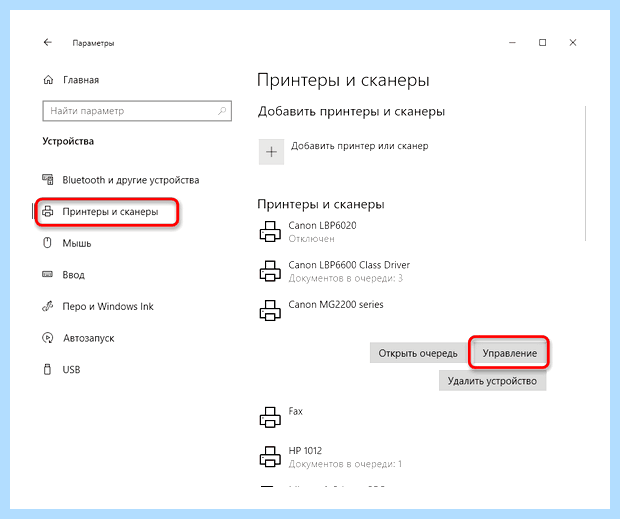
Task: Click the Home icon beside Главная
Action: (48, 80)
